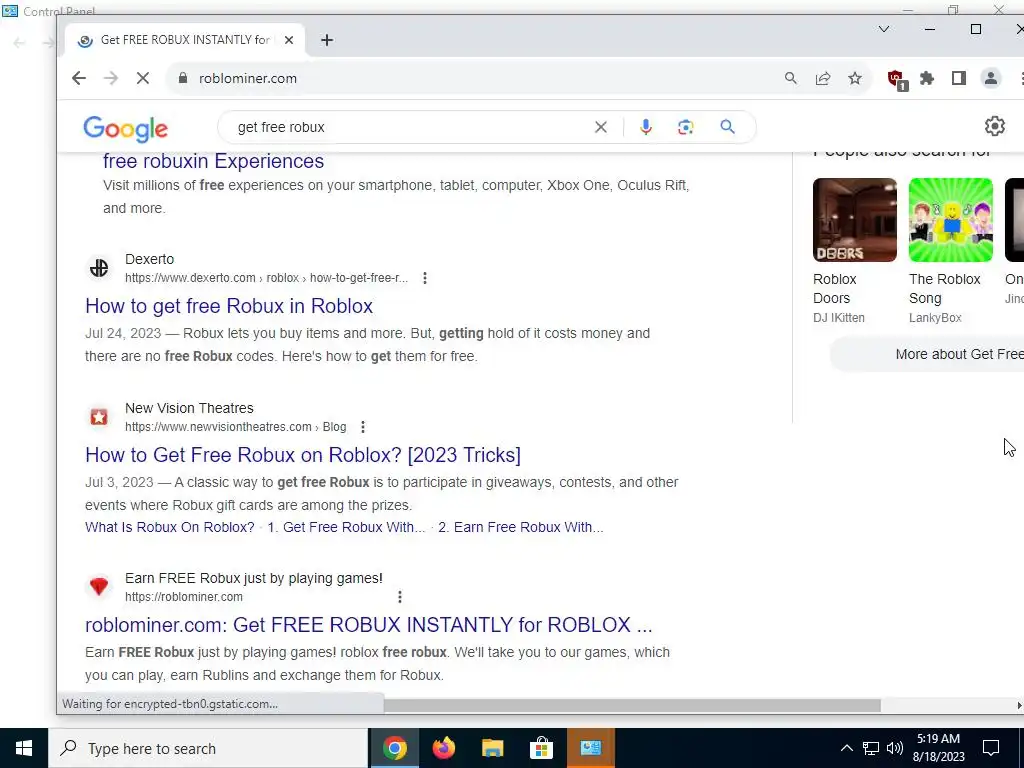Viewport: 1024px width, 768px height.
Task: Open uBlock Origin extension icon
Action: click(x=897, y=80)
